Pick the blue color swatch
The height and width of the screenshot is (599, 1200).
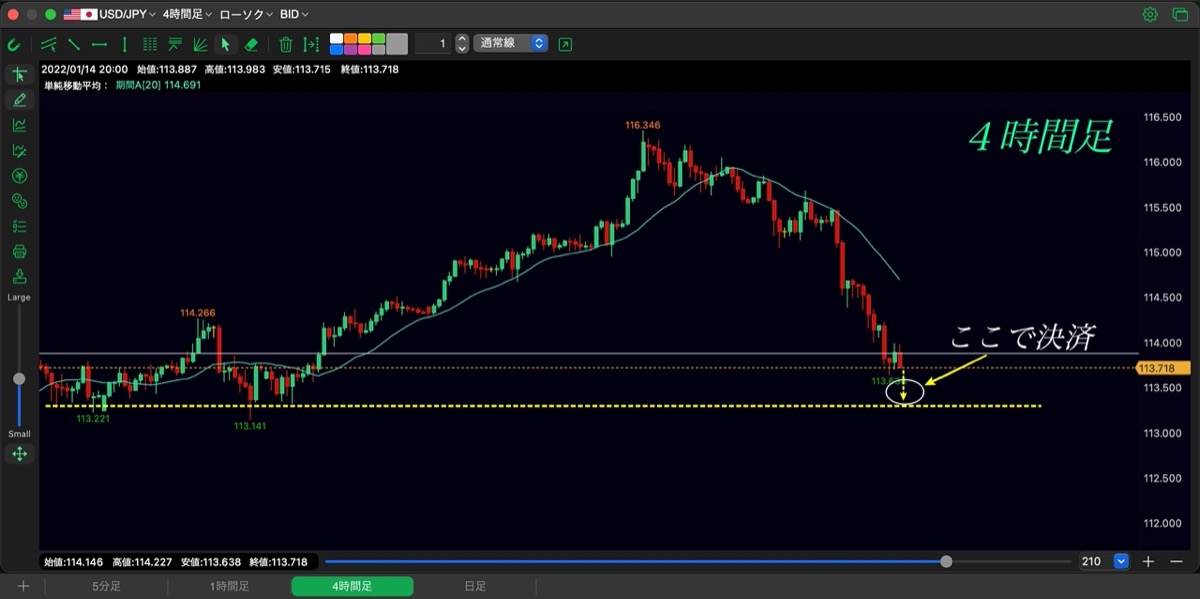337,49
